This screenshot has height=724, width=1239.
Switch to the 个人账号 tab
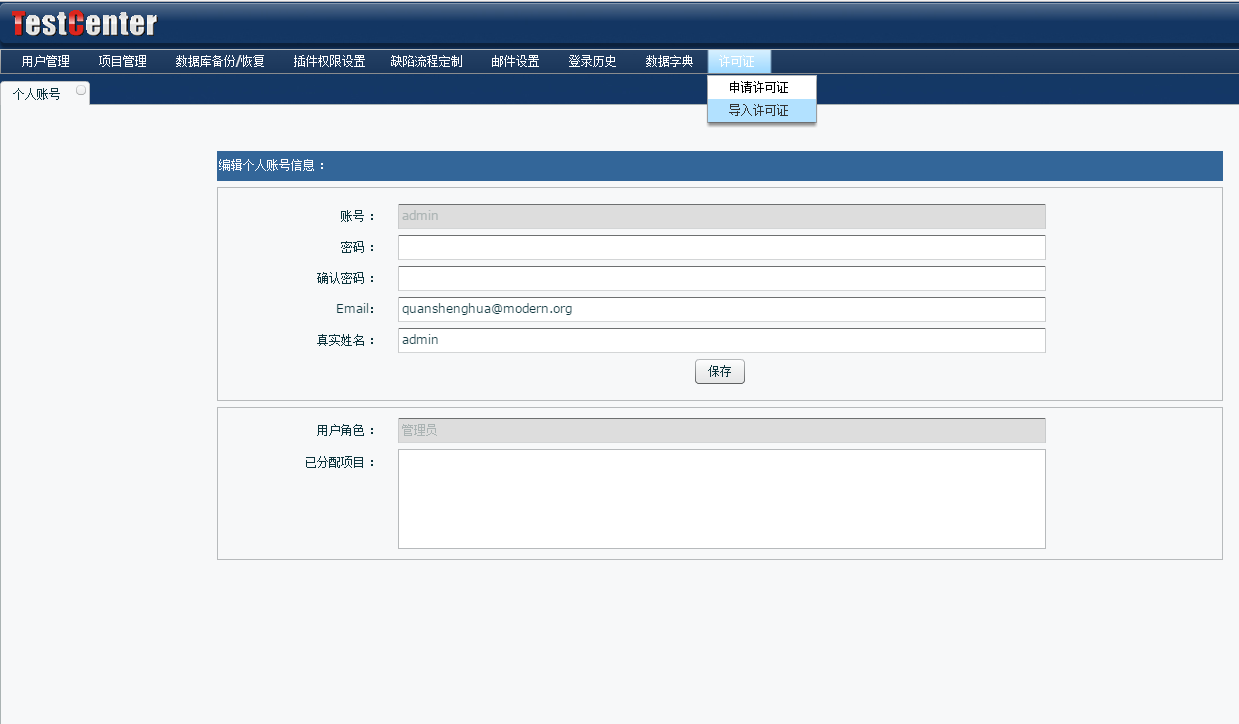point(37,94)
